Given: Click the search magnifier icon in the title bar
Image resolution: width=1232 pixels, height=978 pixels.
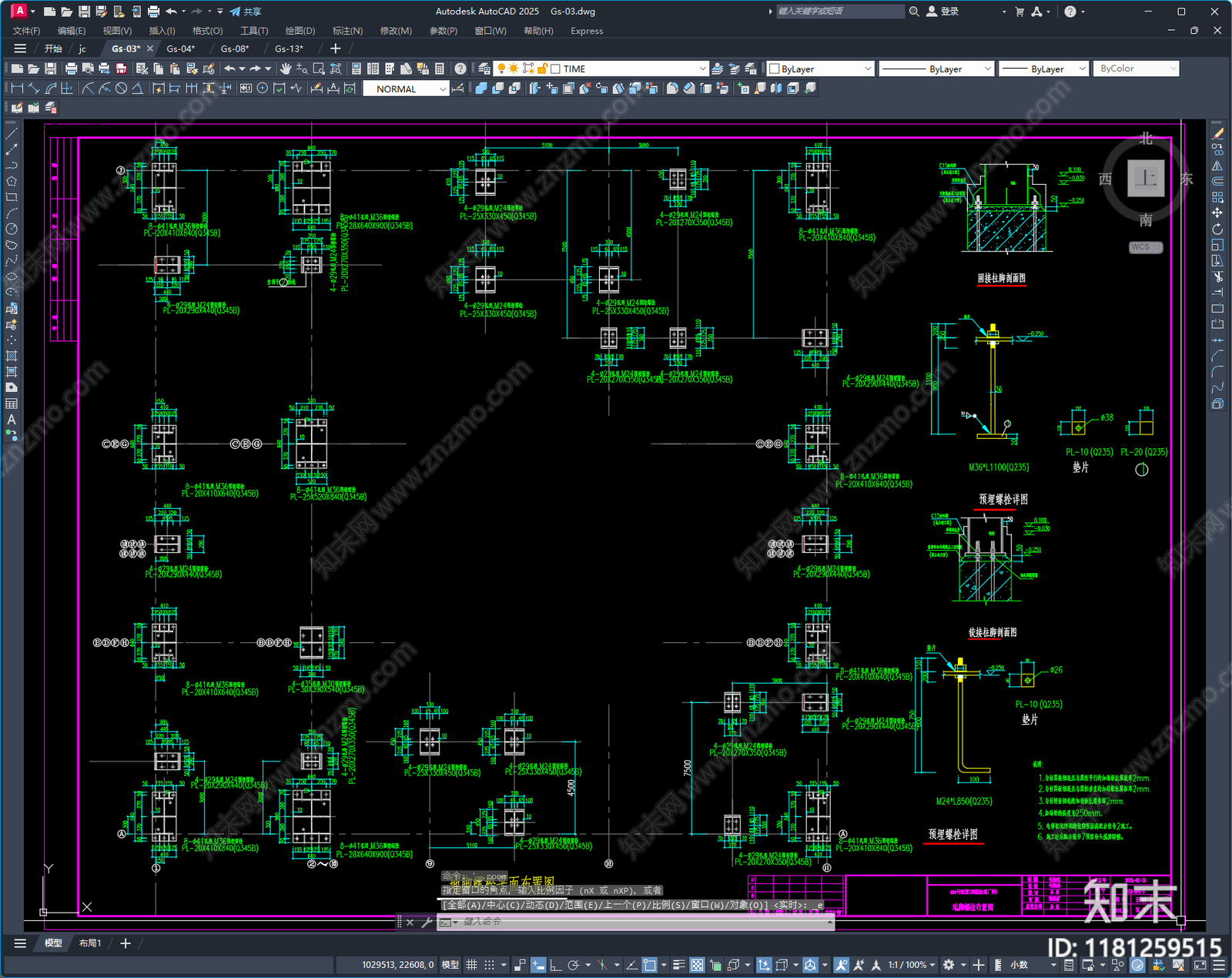Looking at the screenshot, I should coord(914,12).
